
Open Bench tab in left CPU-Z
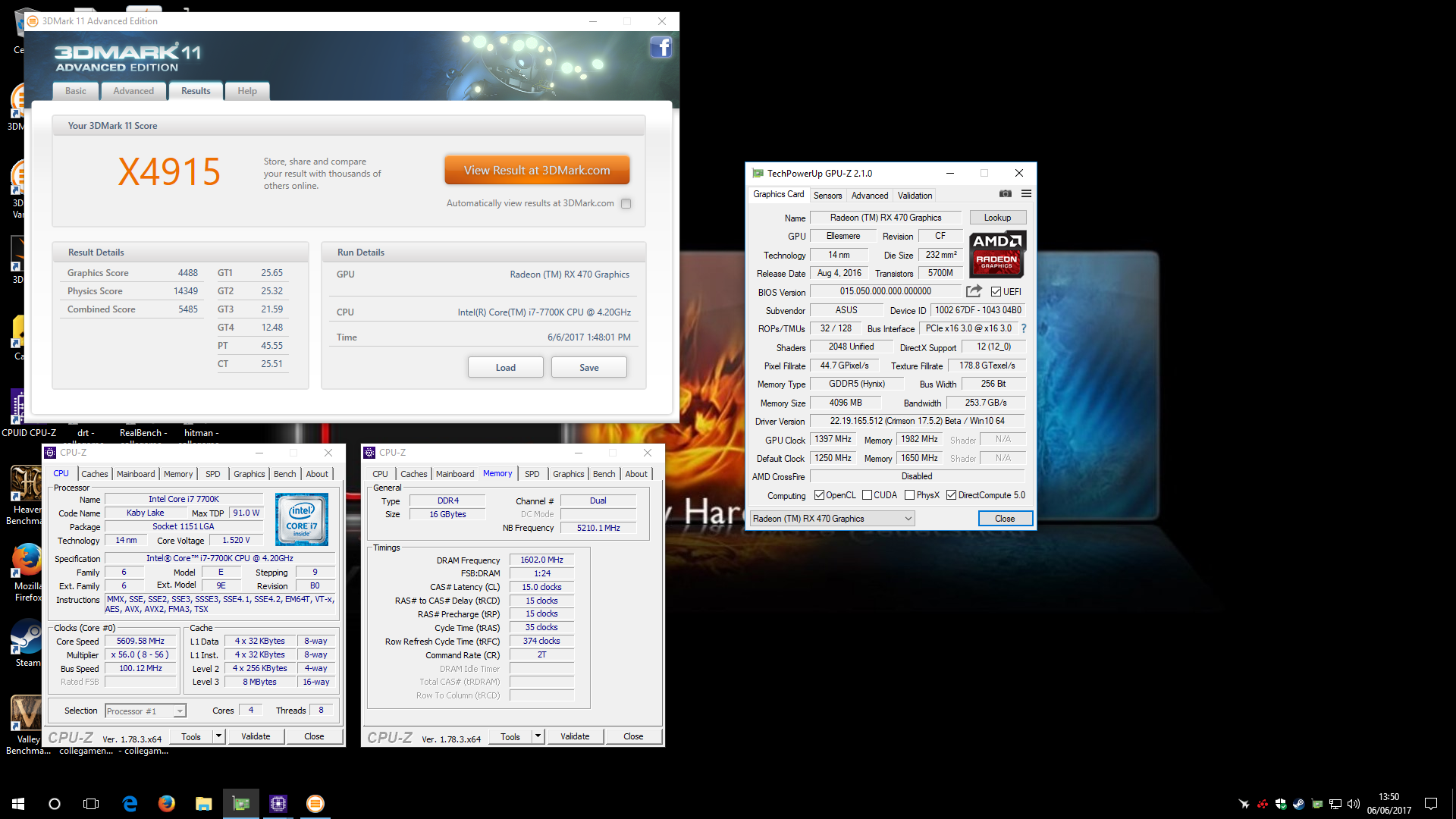285,474
